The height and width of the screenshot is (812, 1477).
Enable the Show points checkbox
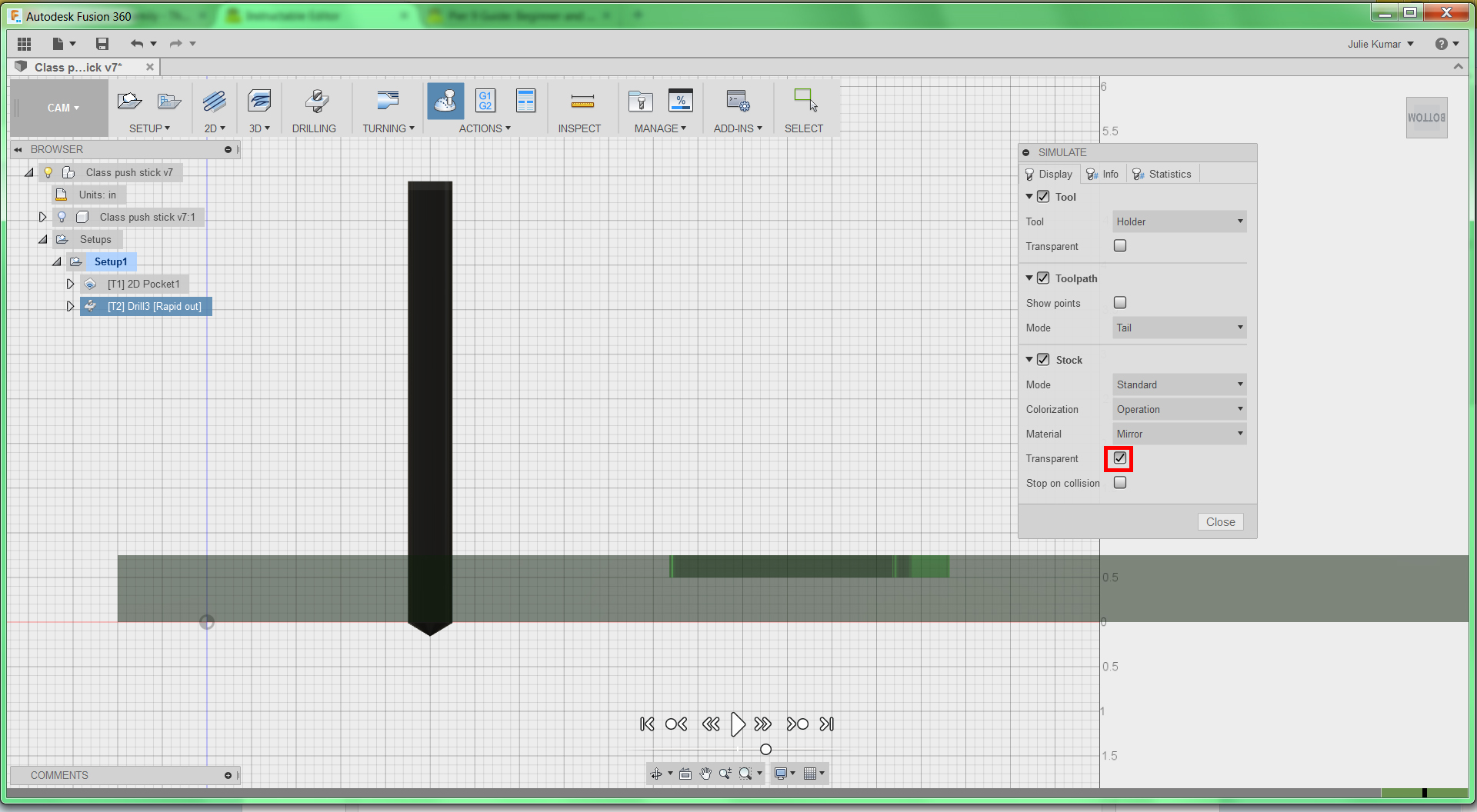pos(1120,303)
